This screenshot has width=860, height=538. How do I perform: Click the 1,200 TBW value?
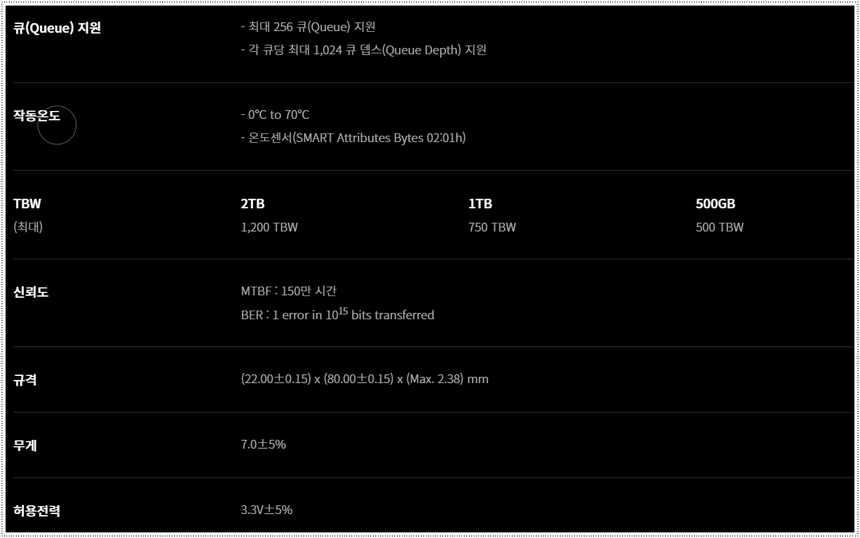tap(269, 227)
